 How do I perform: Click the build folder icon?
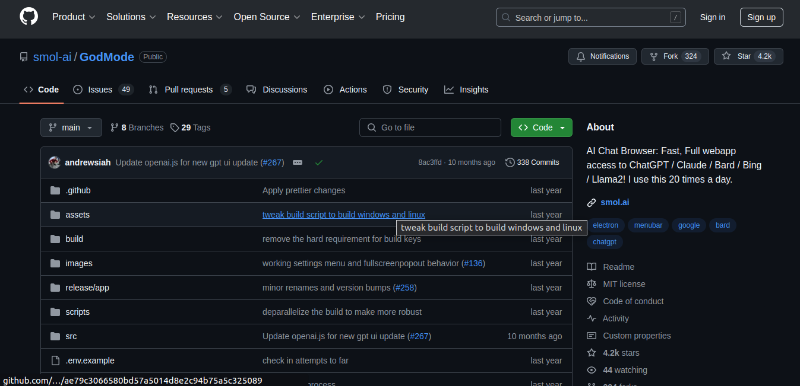click(x=55, y=239)
